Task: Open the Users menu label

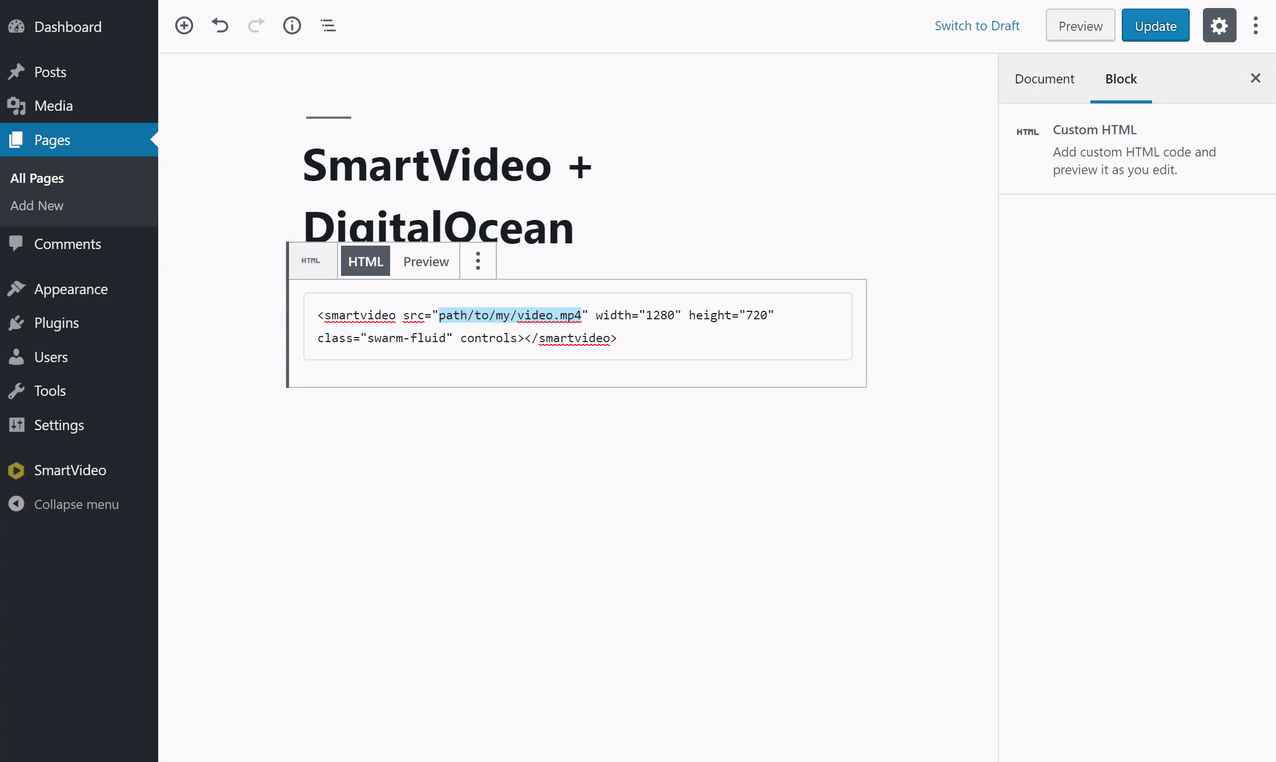Action: (51, 357)
